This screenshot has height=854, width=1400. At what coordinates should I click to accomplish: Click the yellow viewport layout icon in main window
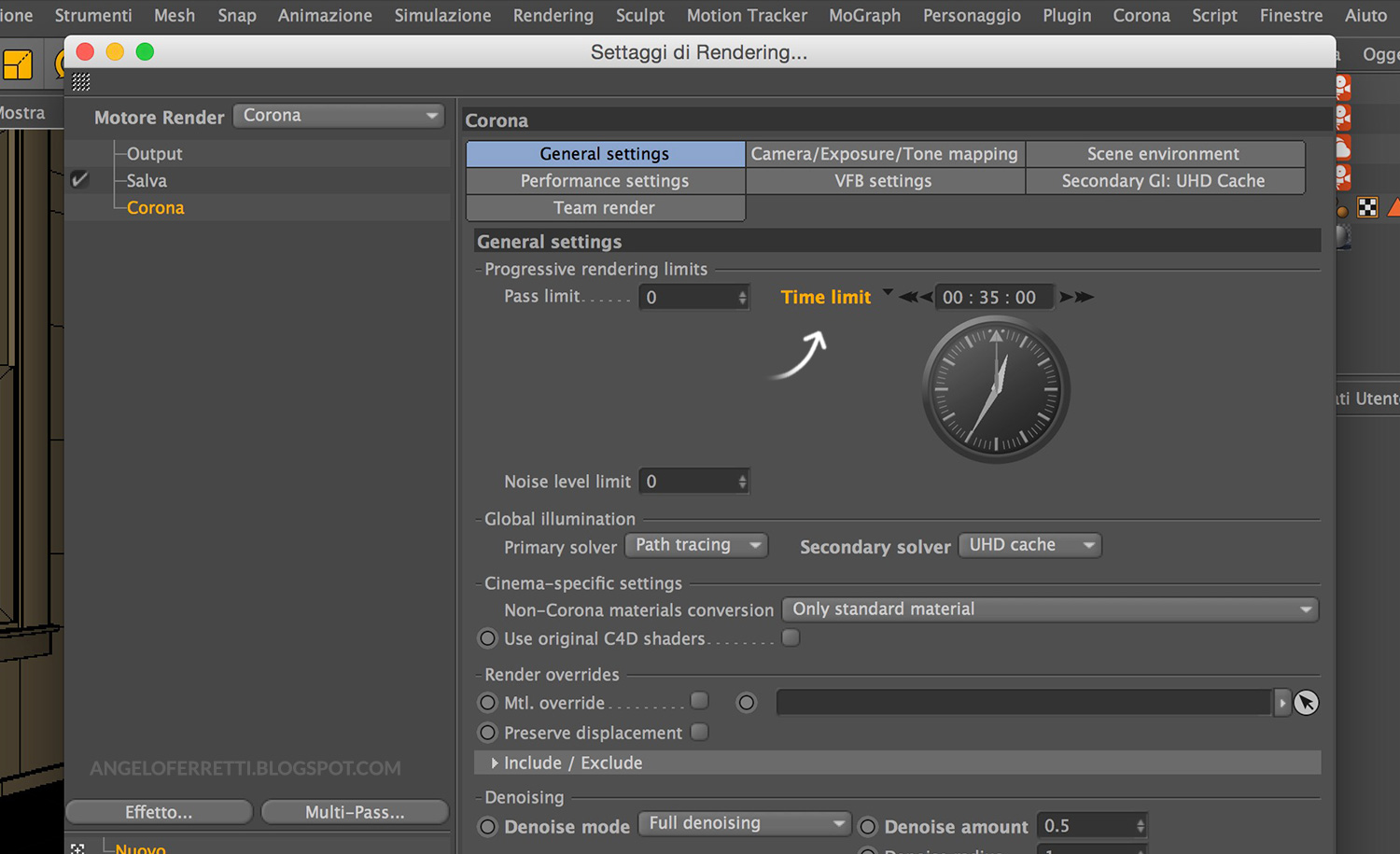tap(17, 64)
